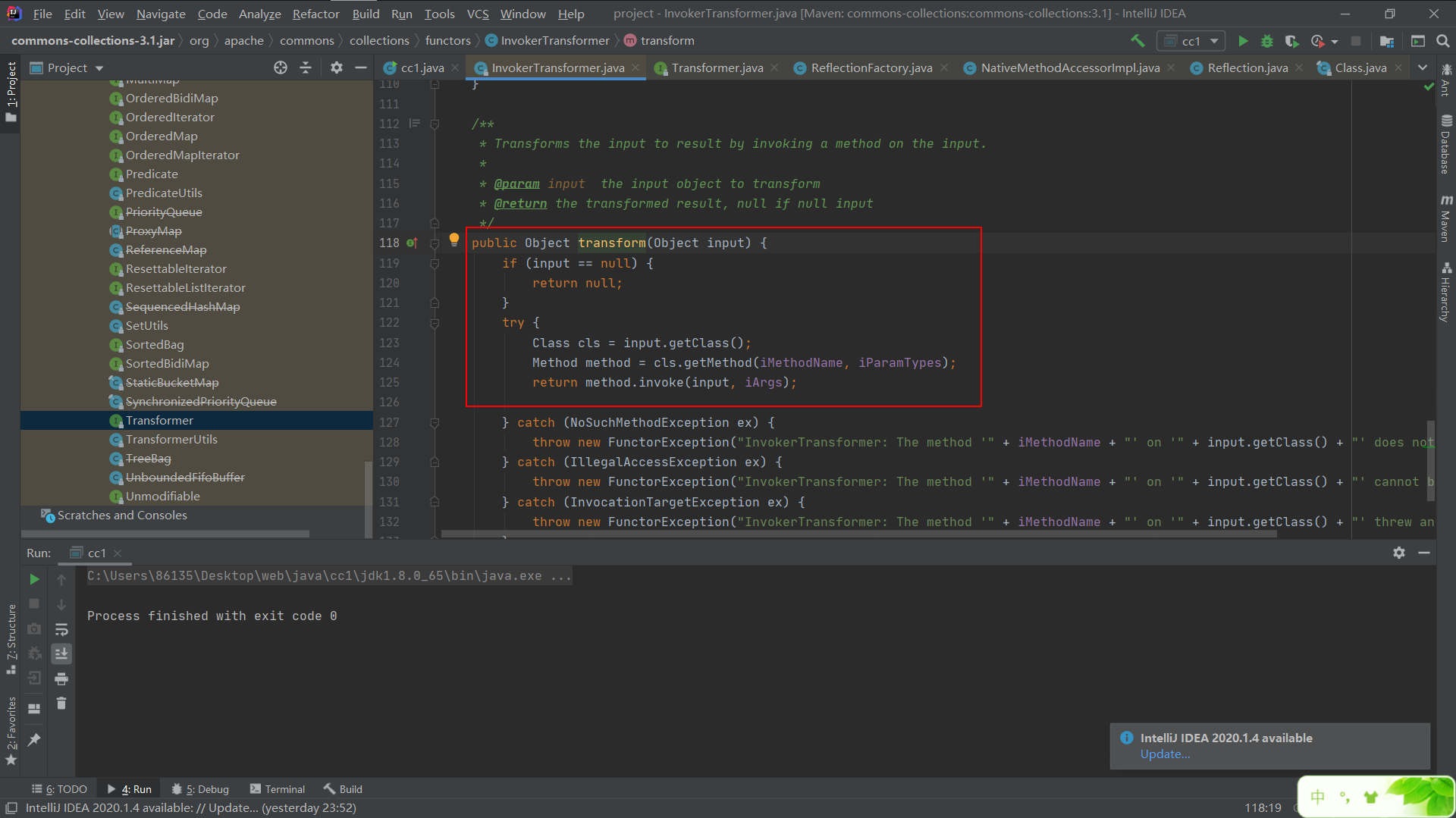Toggle the 1: Project tool window

click(x=11, y=92)
